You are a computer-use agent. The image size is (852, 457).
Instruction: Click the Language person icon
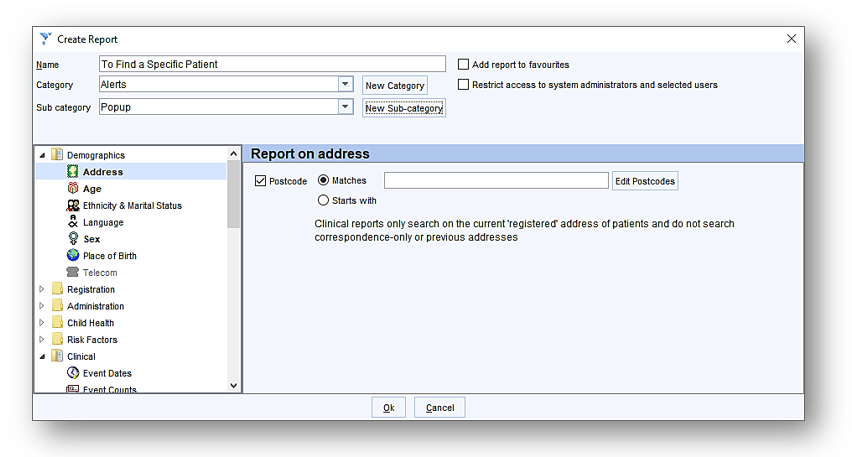[x=72, y=222]
